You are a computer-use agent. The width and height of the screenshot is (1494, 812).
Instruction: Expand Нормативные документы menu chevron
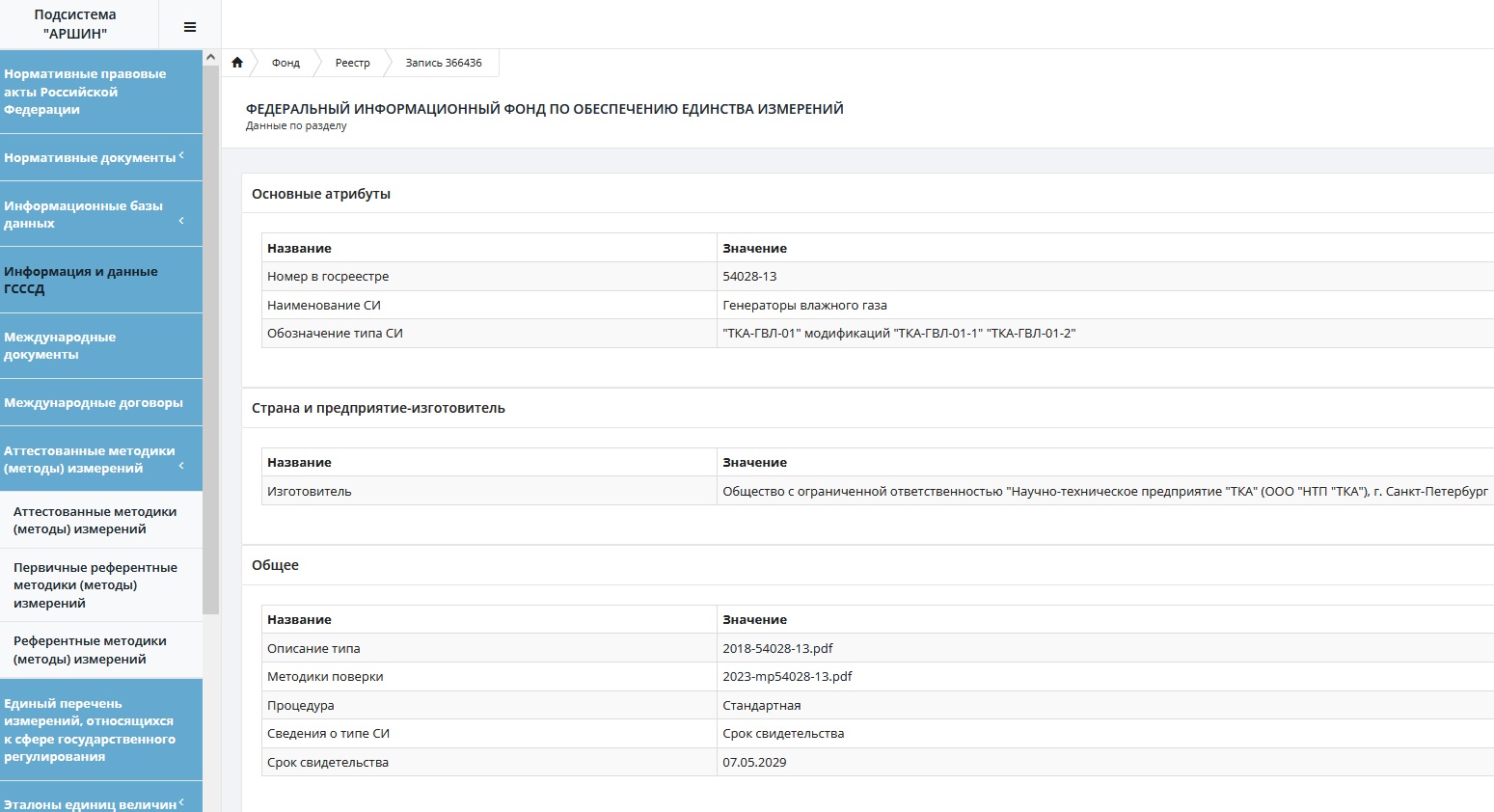pyautogui.click(x=181, y=155)
